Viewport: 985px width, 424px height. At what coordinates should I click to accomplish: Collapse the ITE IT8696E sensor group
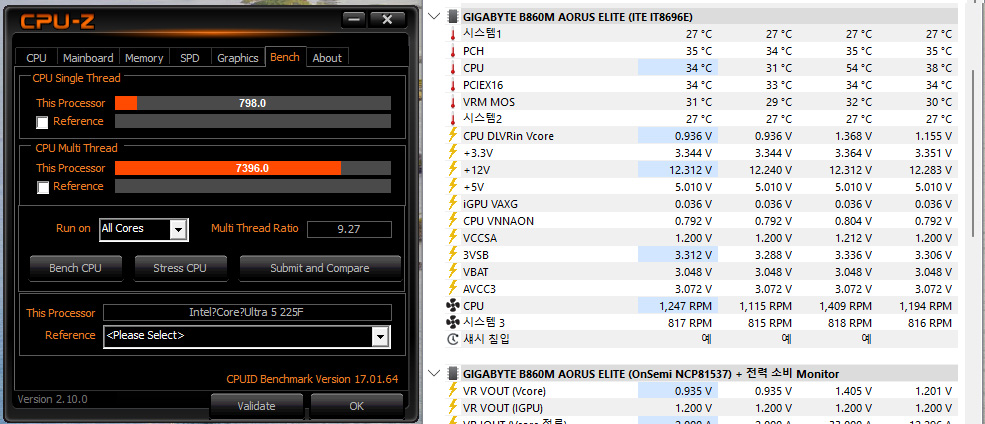coord(434,16)
